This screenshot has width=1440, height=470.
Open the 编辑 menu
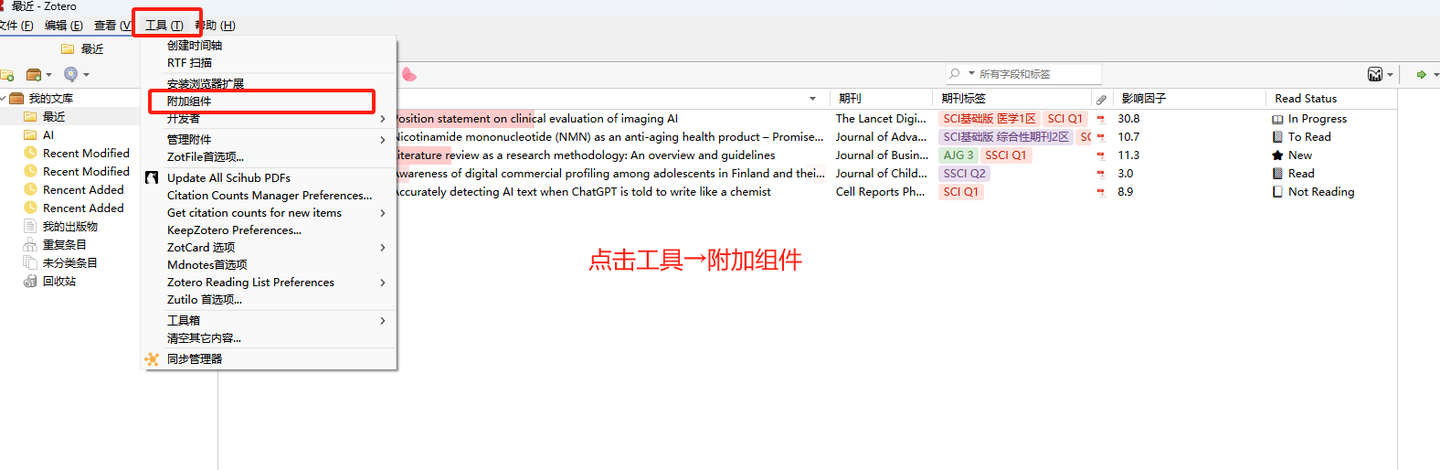(64, 25)
